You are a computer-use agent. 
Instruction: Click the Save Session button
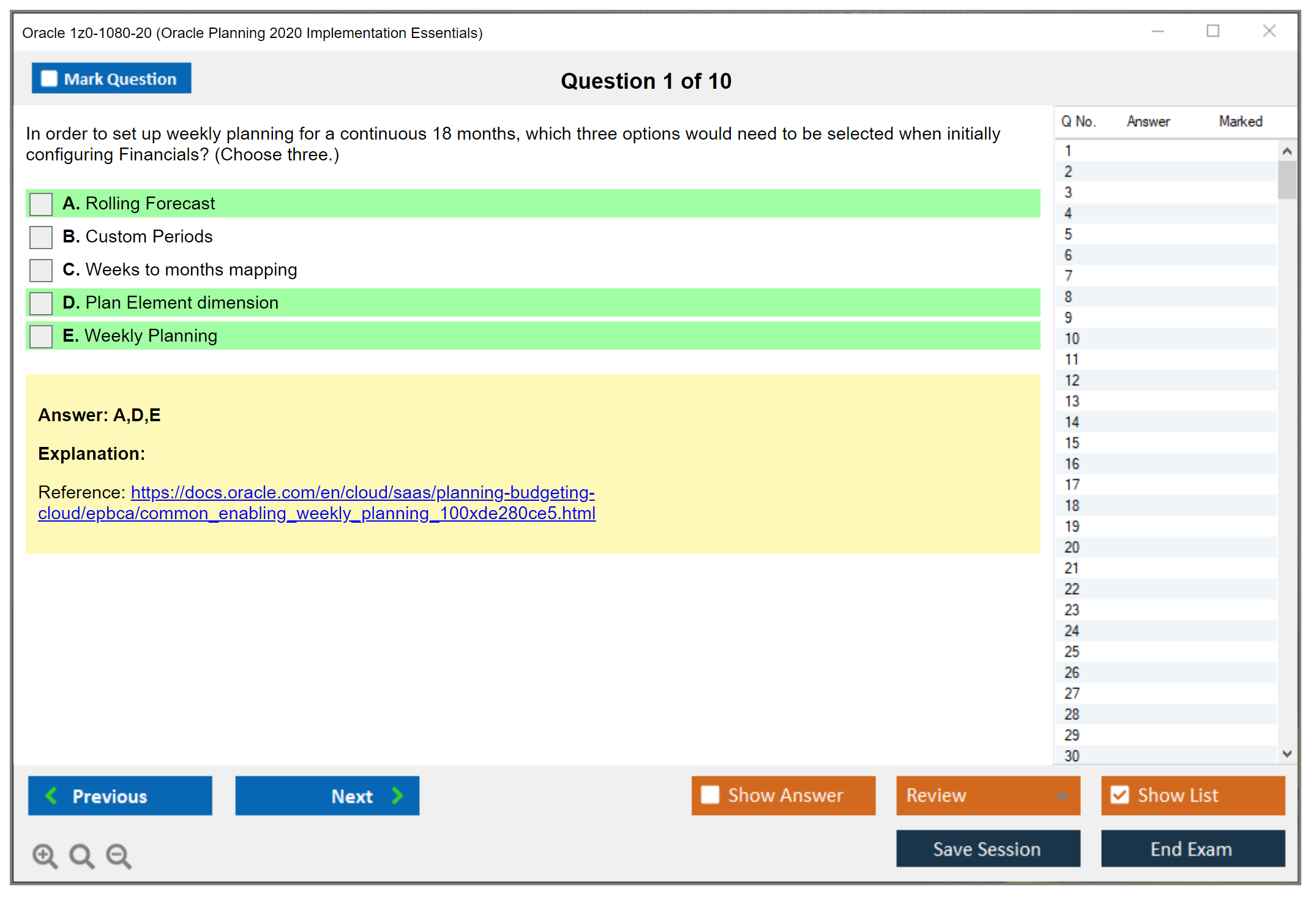click(x=987, y=849)
